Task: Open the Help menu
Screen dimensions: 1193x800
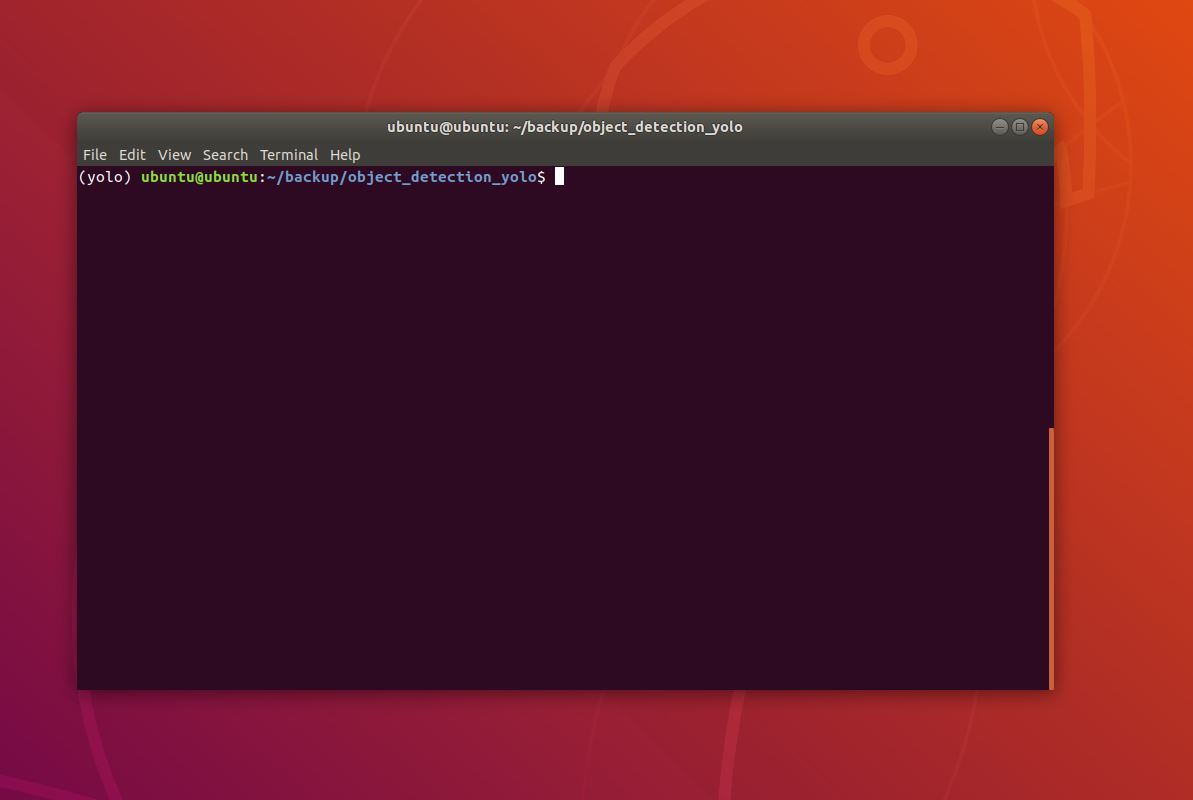Action: 345,155
